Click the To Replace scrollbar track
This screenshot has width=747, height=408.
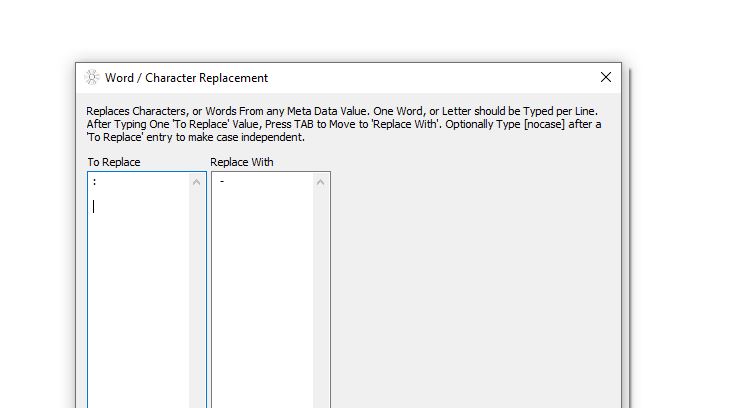click(x=196, y=300)
